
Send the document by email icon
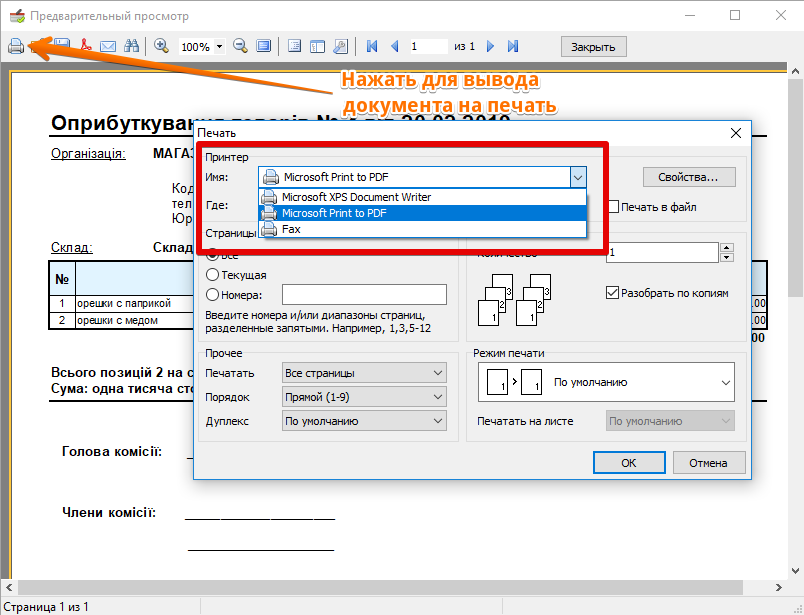tap(108, 46)
